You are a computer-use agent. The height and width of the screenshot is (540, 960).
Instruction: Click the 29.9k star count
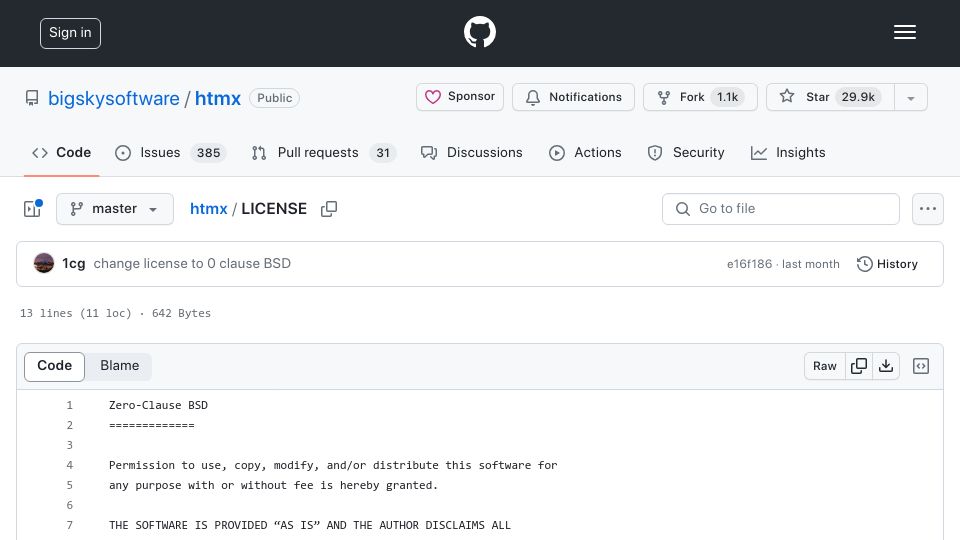858,97
